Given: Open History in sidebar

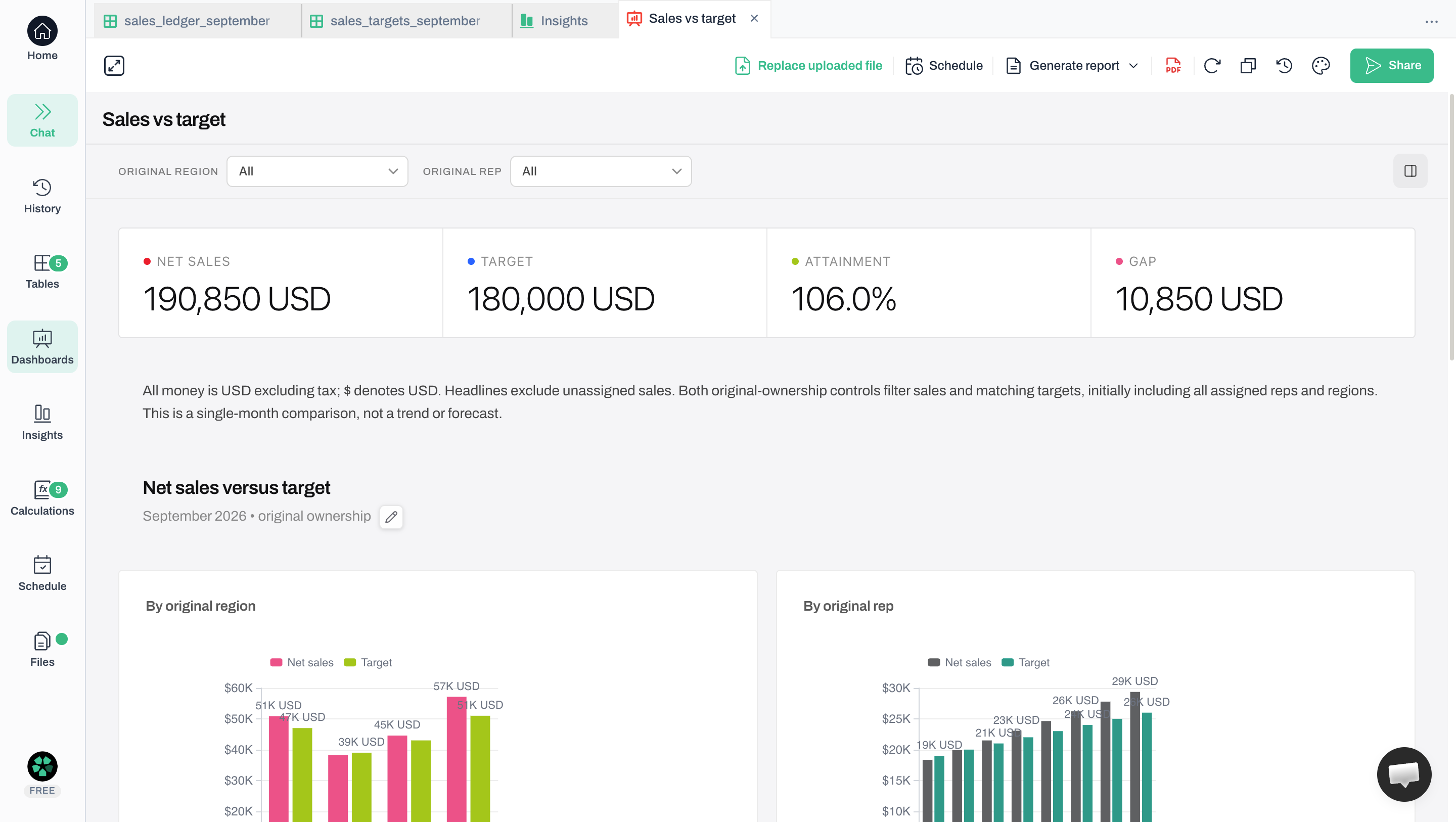Looking at the screenshot, I should [x=42, y=196].
